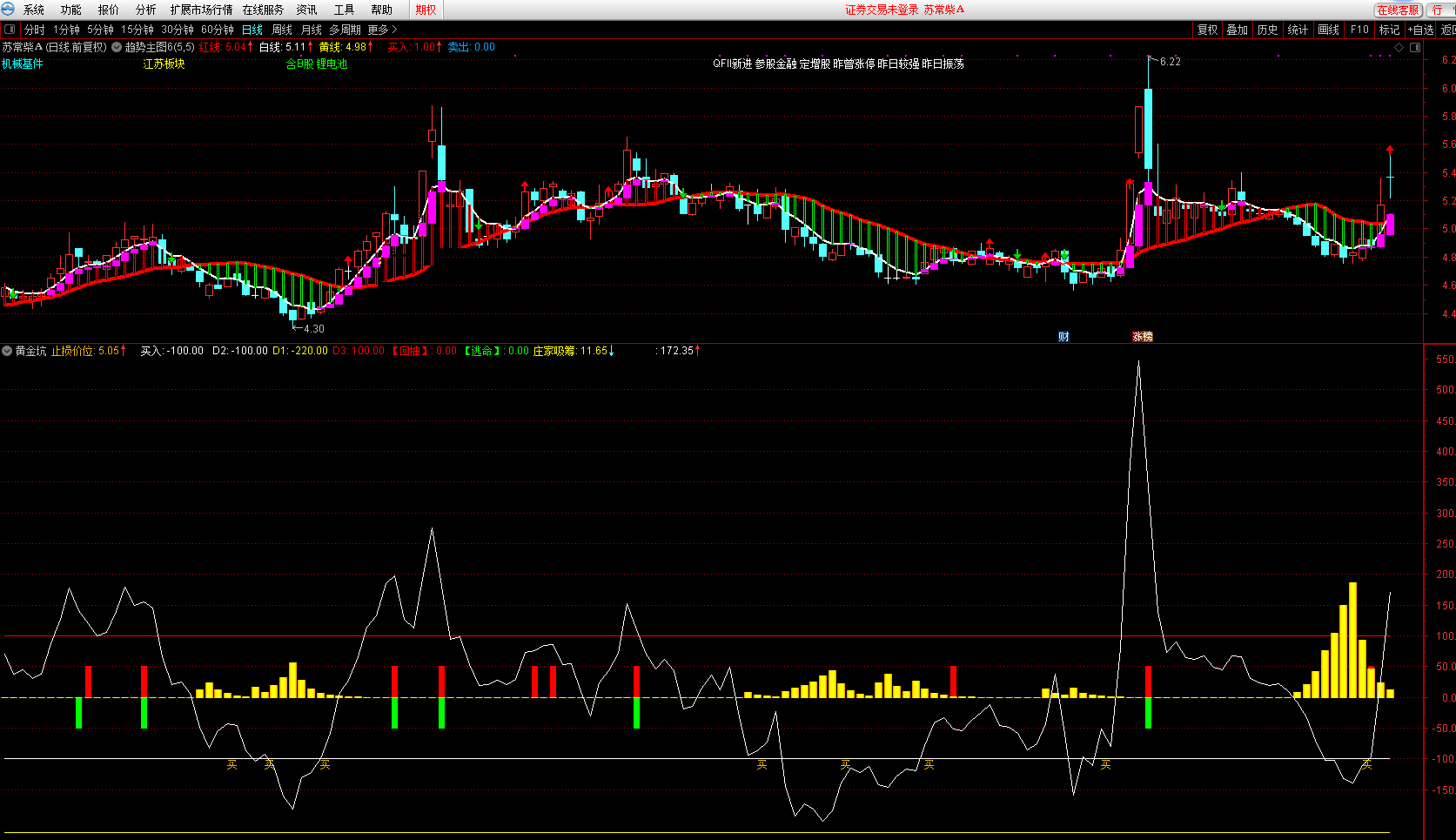Click the 期权 button
1456x840 pixels.
tap(426, 10)
